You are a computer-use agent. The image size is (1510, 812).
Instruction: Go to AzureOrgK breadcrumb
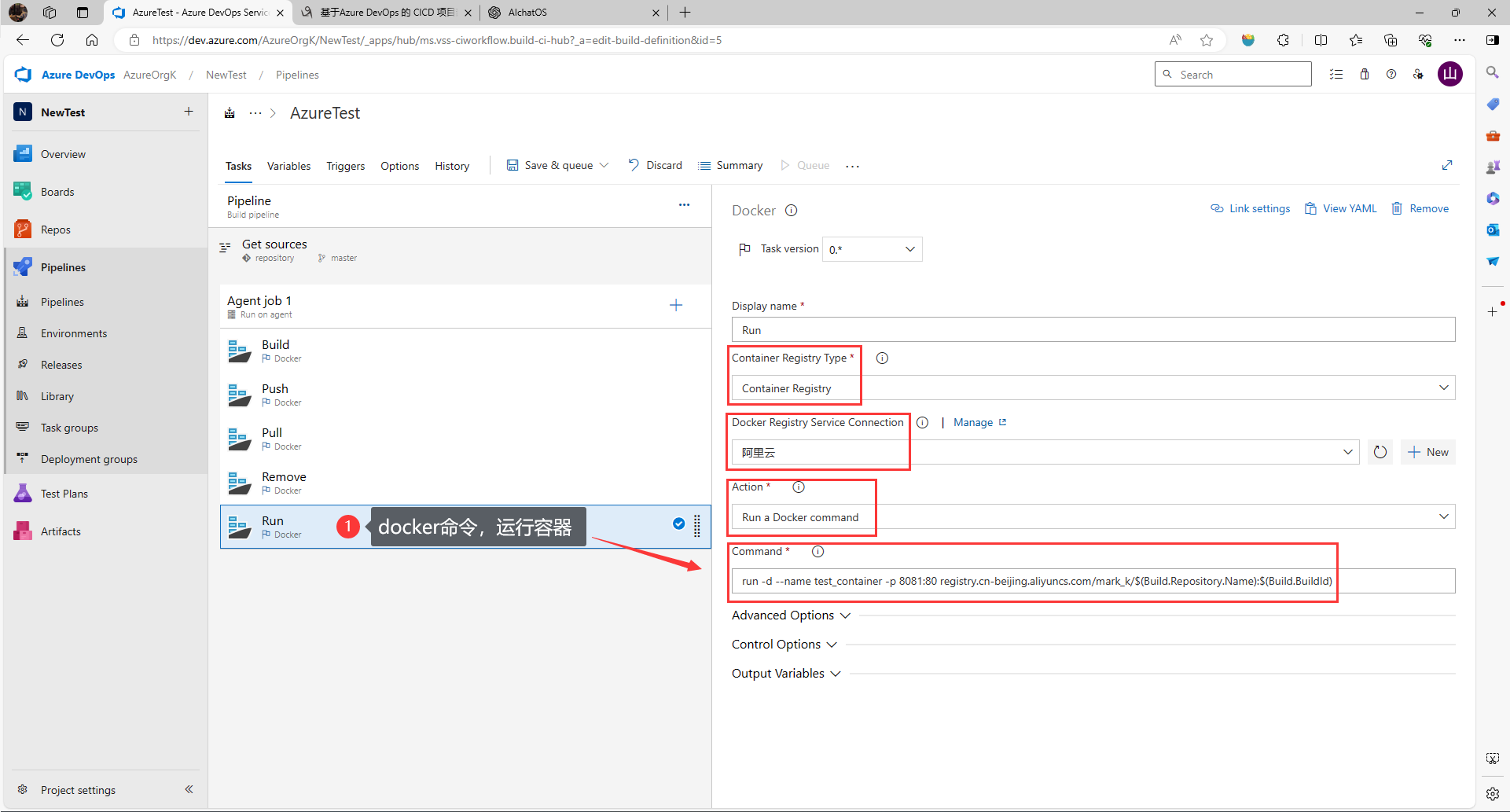coord(150,75)
